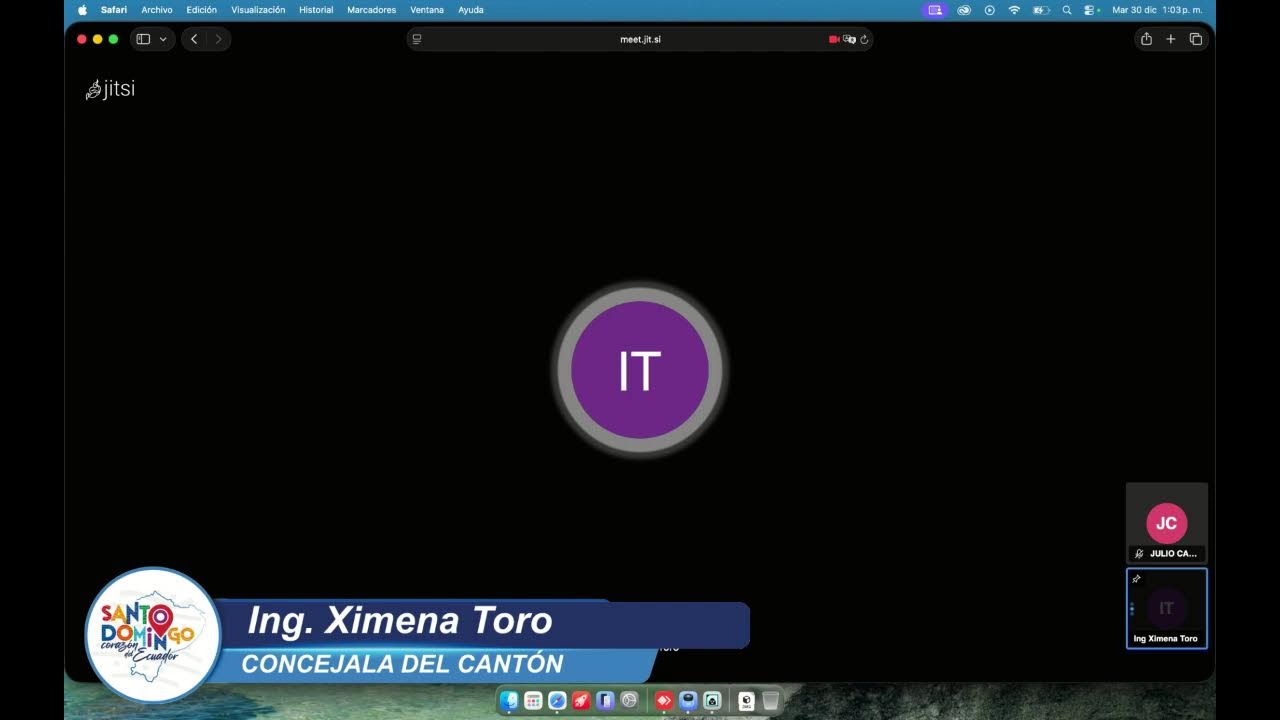Open the red AnyDesk app in the Dock
Screen dimensions: 1280x720
(663, 701)
